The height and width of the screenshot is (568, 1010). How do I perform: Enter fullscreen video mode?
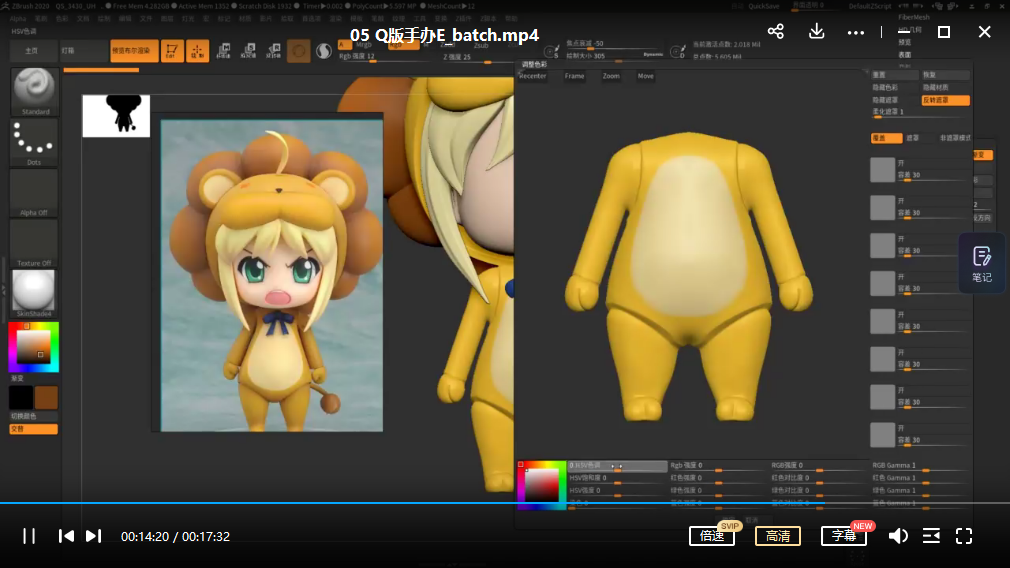tap(964, 536)
